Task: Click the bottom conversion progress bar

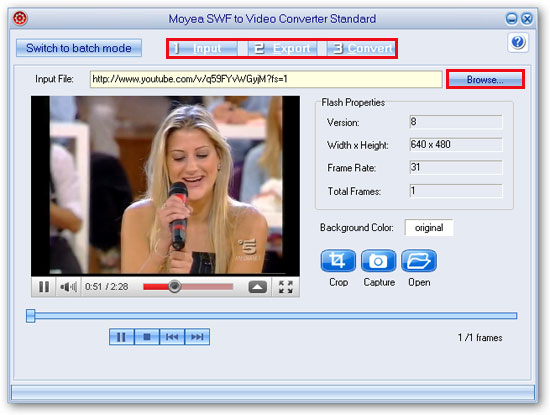Action: tap(273, 392)
